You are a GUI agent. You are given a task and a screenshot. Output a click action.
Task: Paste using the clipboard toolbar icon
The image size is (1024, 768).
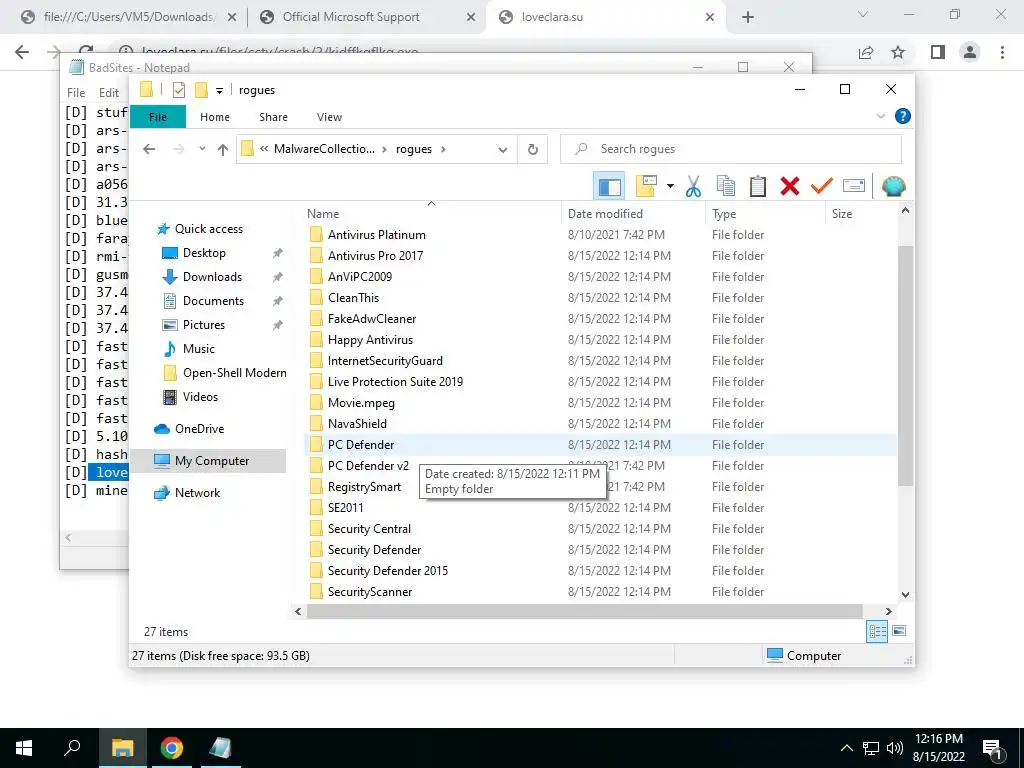(x=758, y=186)
